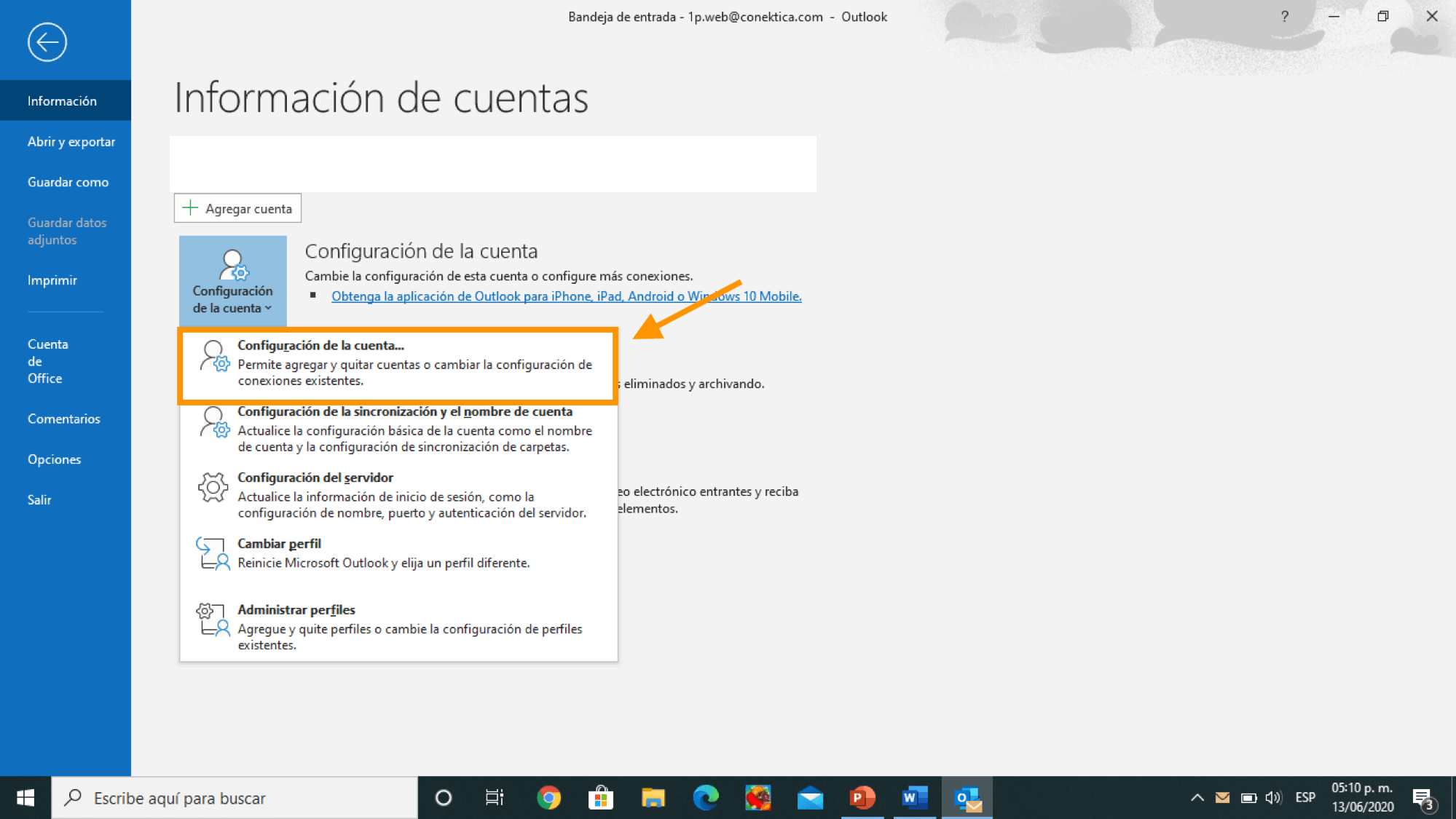Open the Task View taskbar icon
The image size is (1456, 819).
point(495,798)
